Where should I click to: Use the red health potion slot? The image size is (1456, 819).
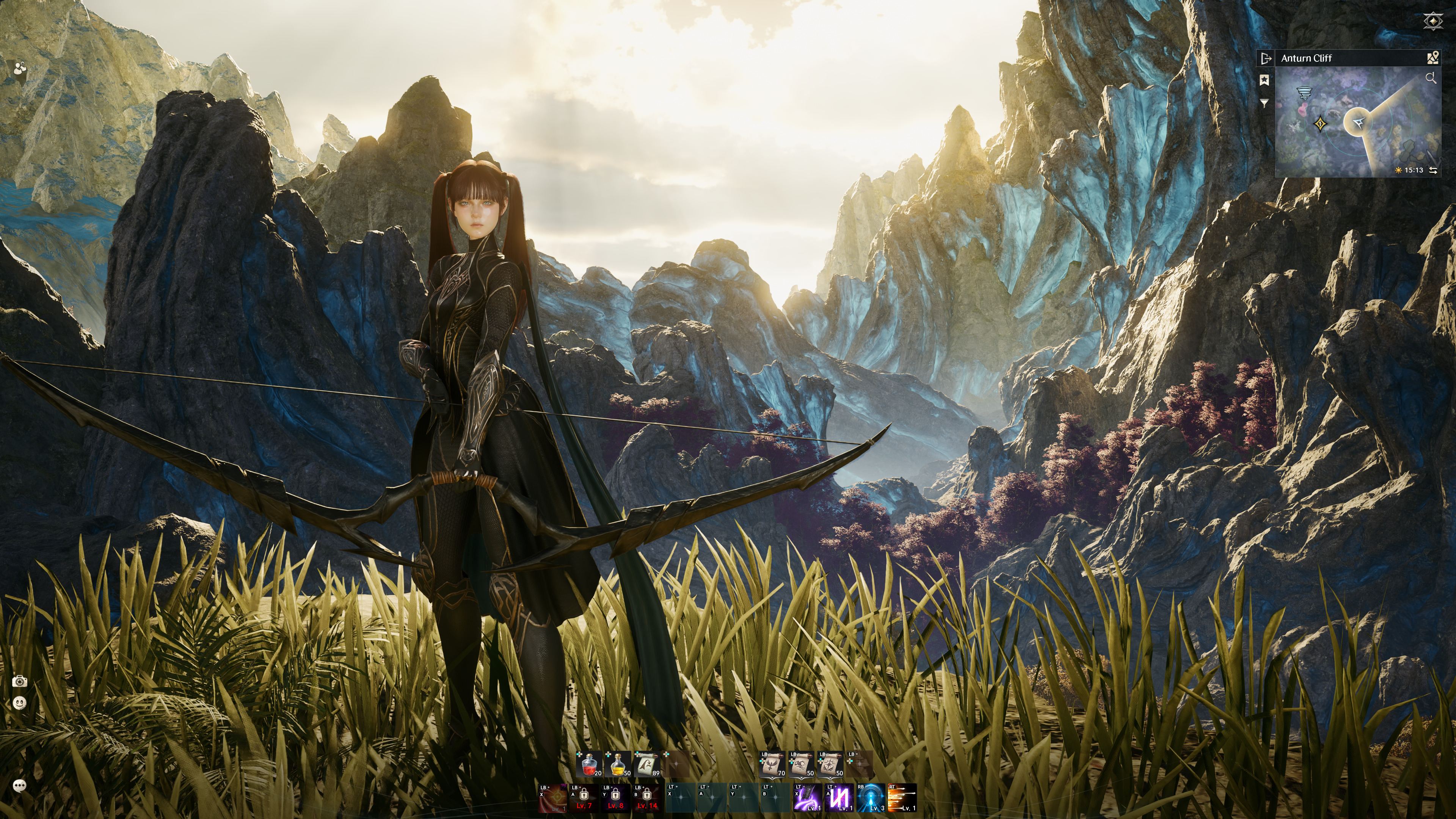[590, 765]
